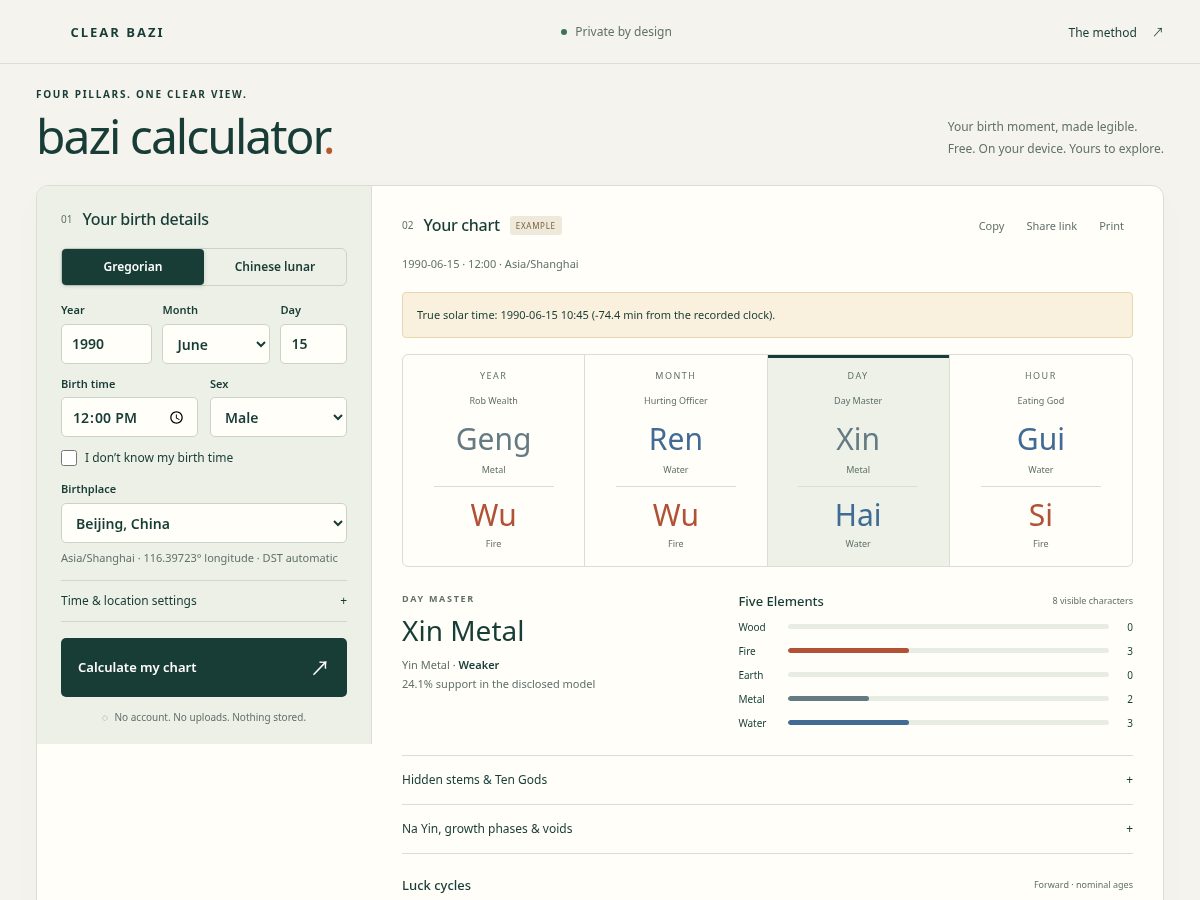1200x900 pixels.
Task: Click the Print button
Action: [1111, 226]
